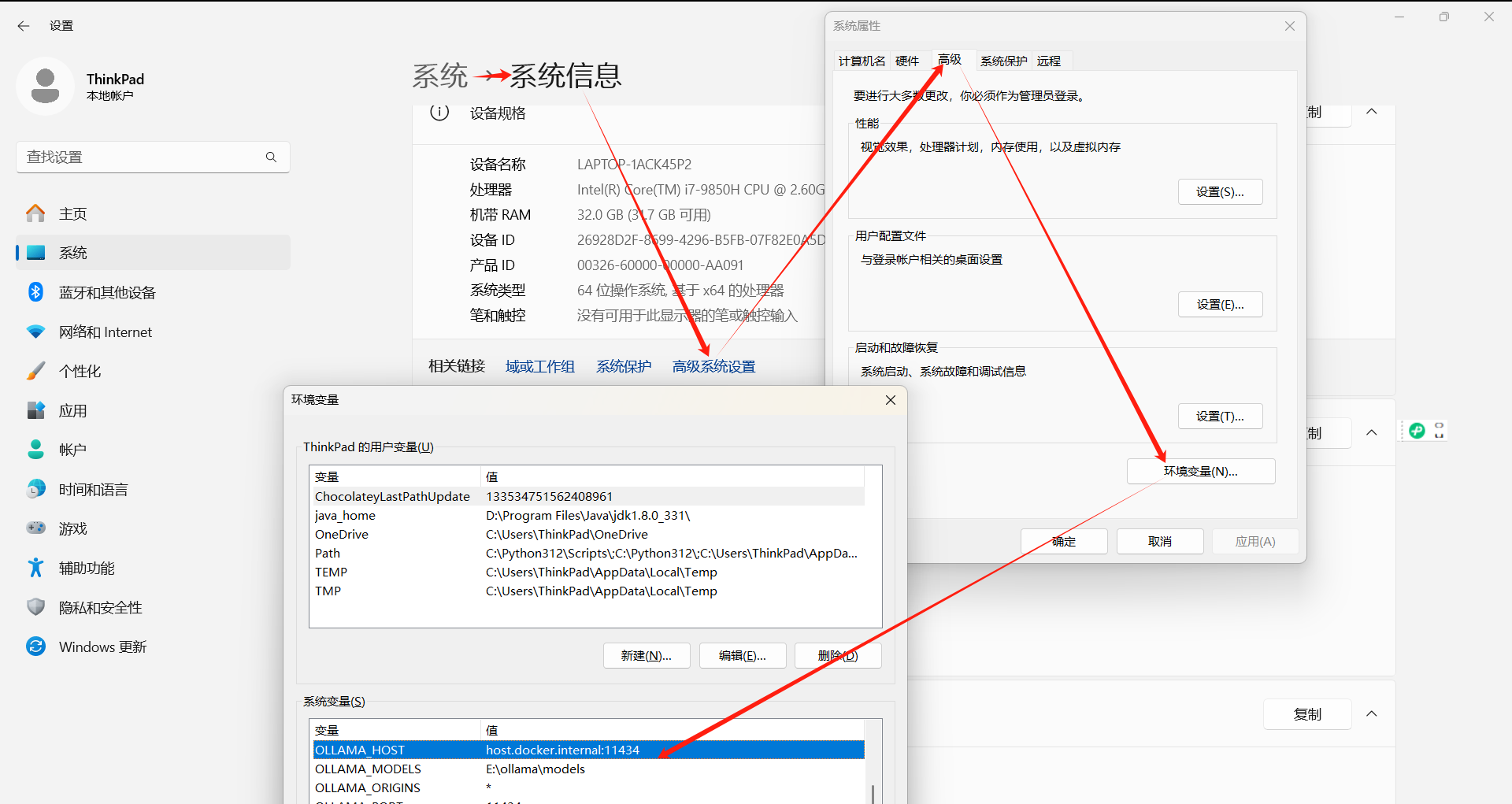The image size is (1512, 804).
Task: Click 新建(N)... for user variables
Action: pyautogui.click(x=647, y=656)
